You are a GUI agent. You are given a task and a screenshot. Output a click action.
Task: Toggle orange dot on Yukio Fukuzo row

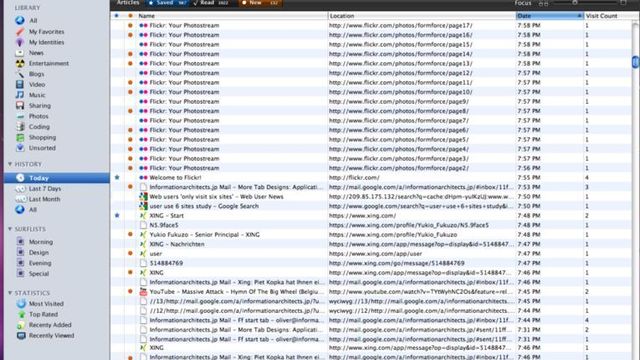pos(130,234)
